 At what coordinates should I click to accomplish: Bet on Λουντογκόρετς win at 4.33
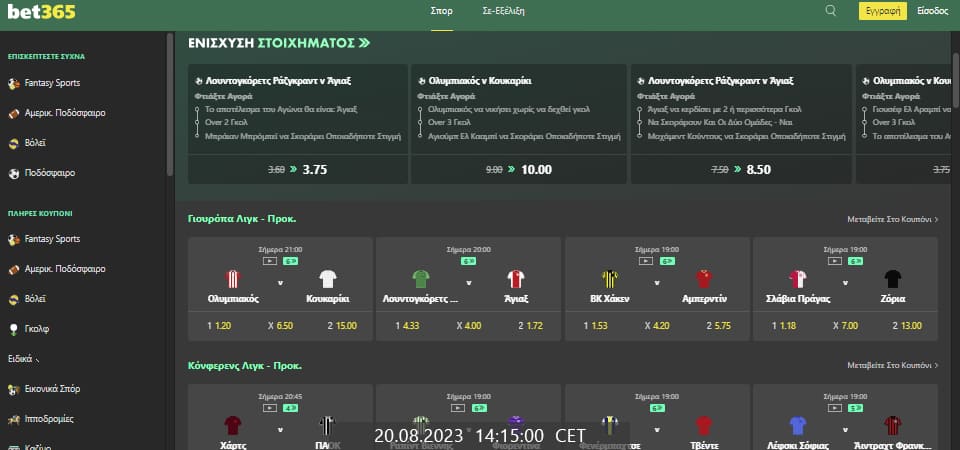coord(407,326)
